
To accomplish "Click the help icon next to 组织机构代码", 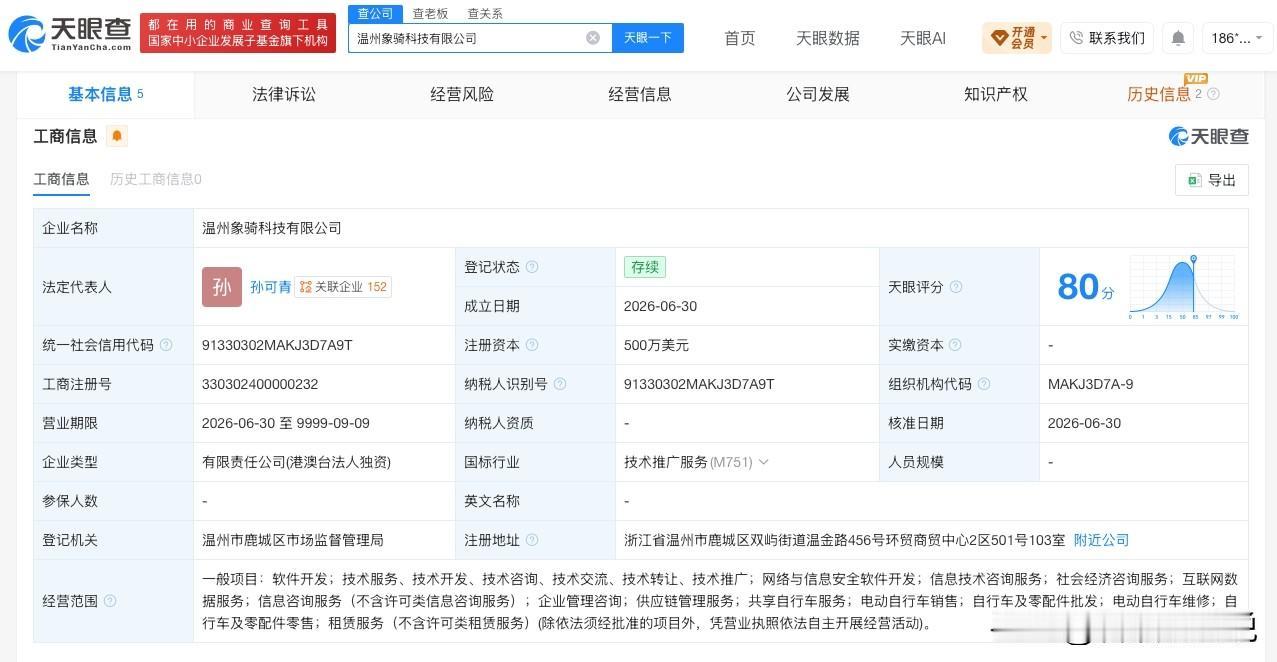I will tap(984, 384).
